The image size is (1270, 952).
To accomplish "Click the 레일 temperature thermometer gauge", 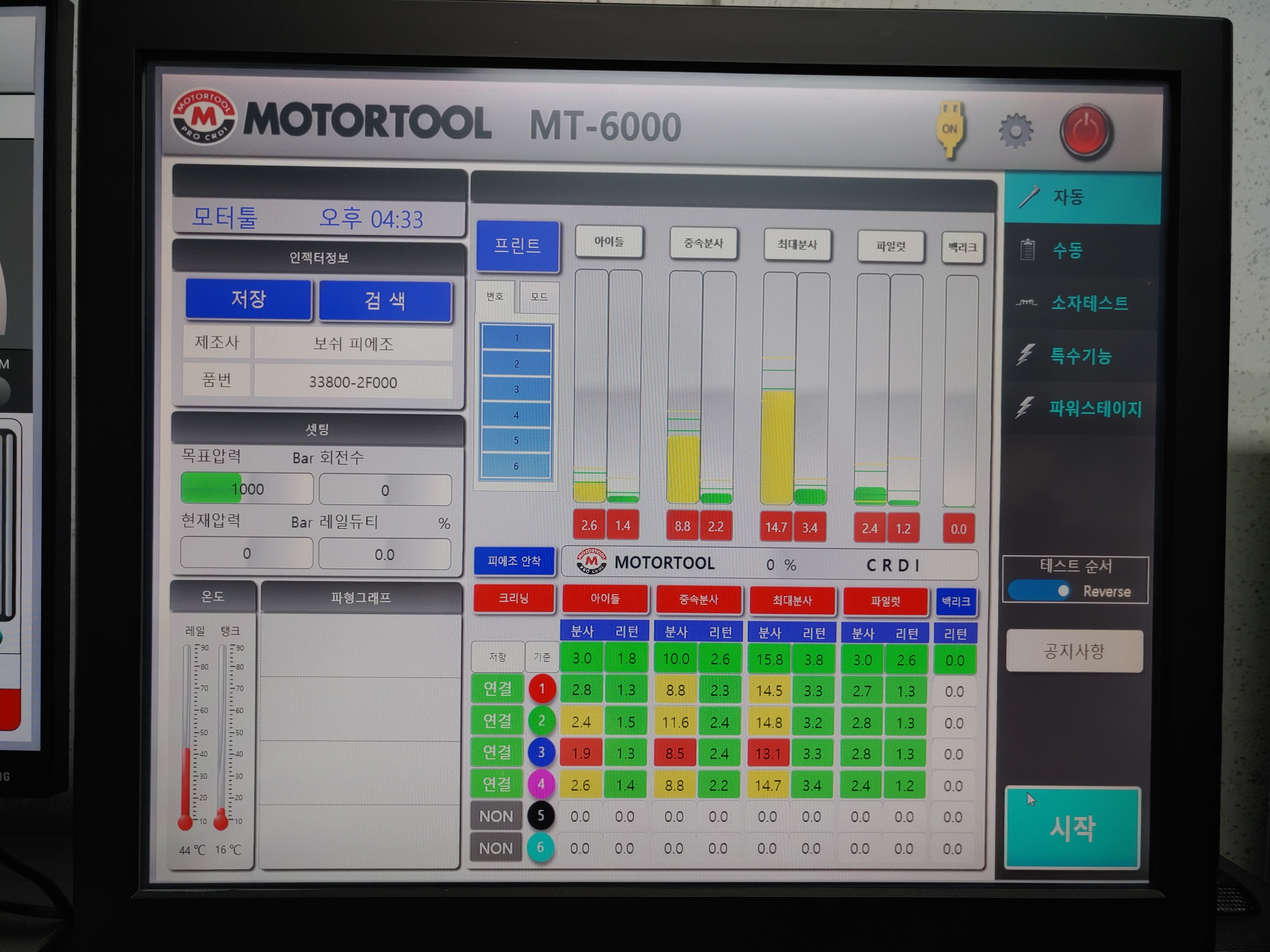I will (x=186, y=736).
